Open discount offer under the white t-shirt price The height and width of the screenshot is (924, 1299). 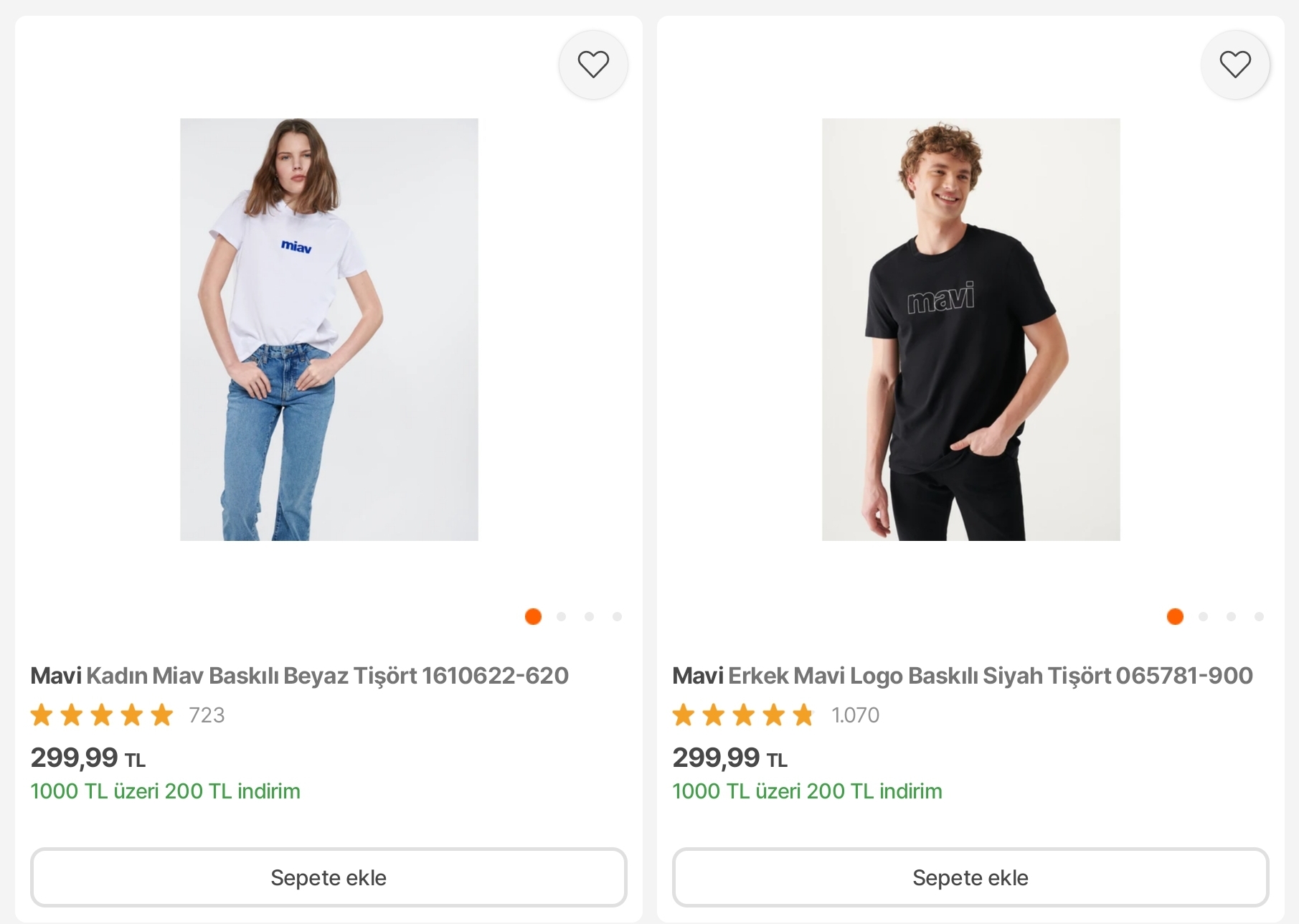[165, 791]
